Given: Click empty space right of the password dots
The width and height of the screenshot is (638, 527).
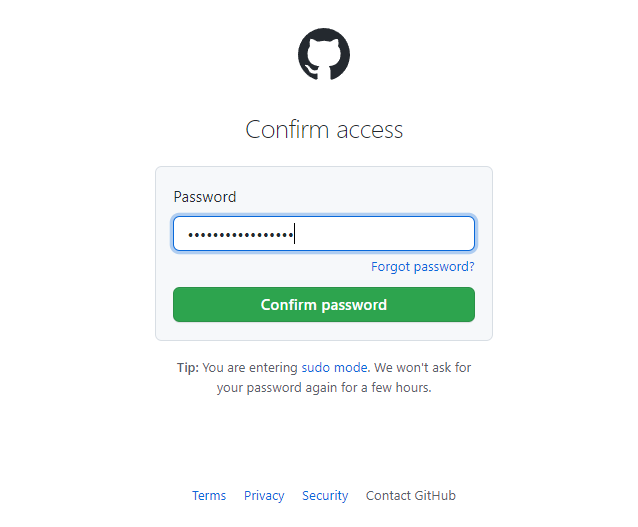Looking at the screenshot, I should pos(385,234).
